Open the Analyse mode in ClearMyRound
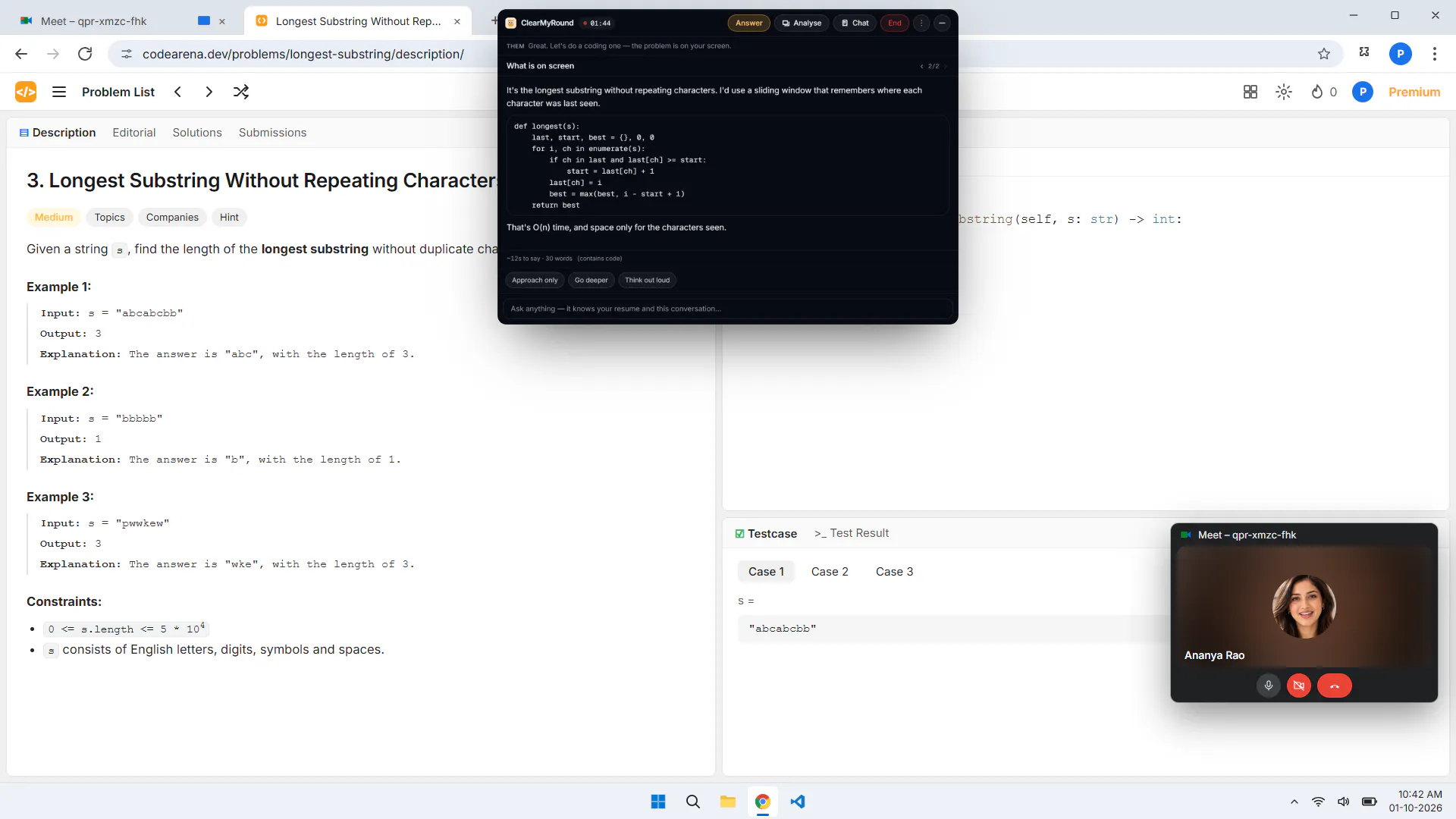 tap(802, 23)
